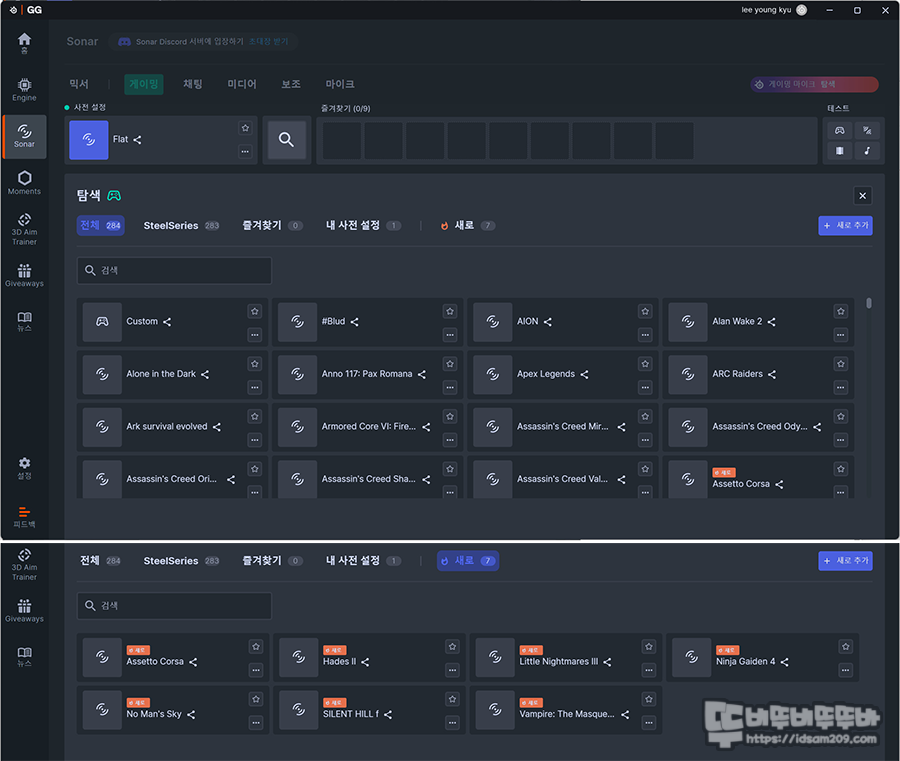Open the Engine section in sidebar

coord(24,90)
